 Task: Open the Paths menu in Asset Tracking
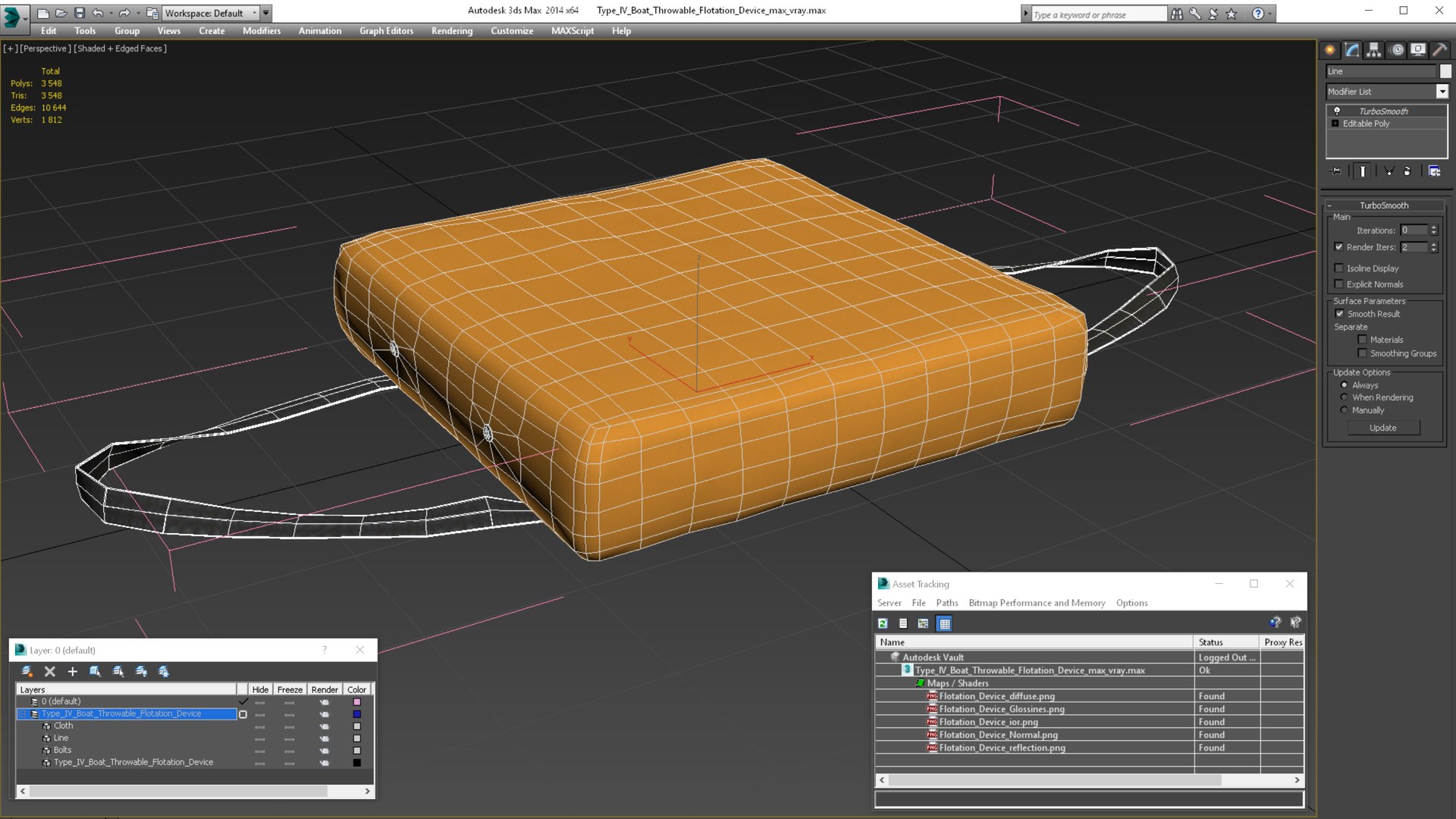click(x=946, y=603)
